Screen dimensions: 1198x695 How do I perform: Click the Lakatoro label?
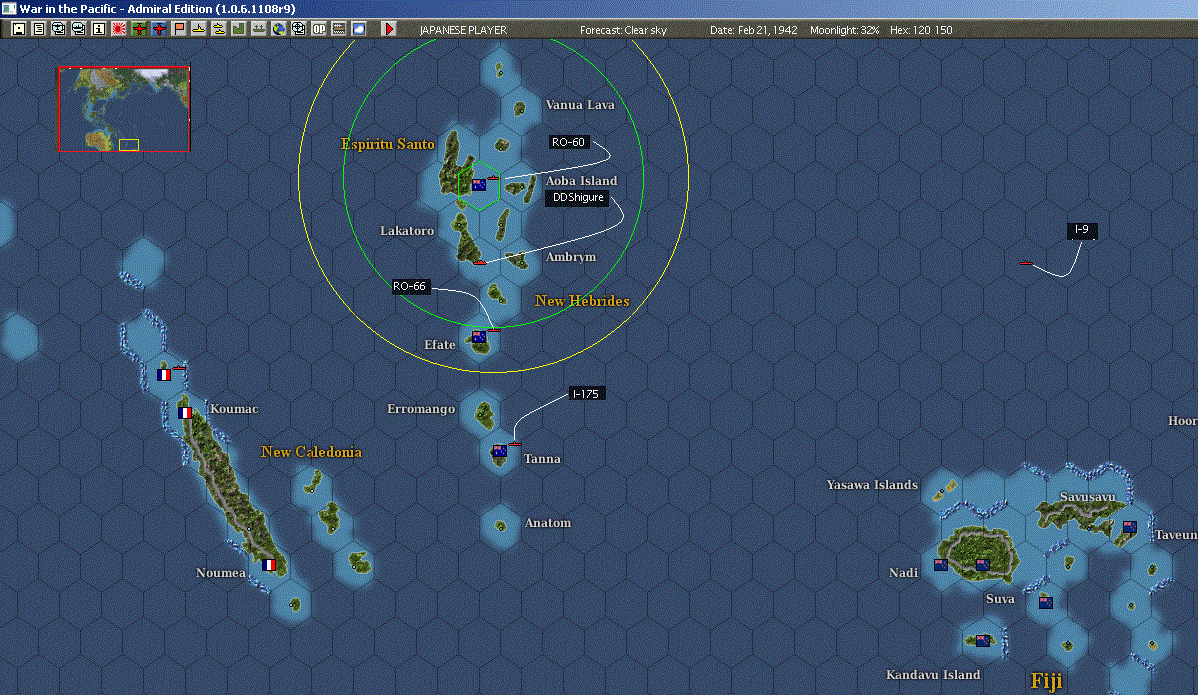pyautogui.click(x=407, y=231)
